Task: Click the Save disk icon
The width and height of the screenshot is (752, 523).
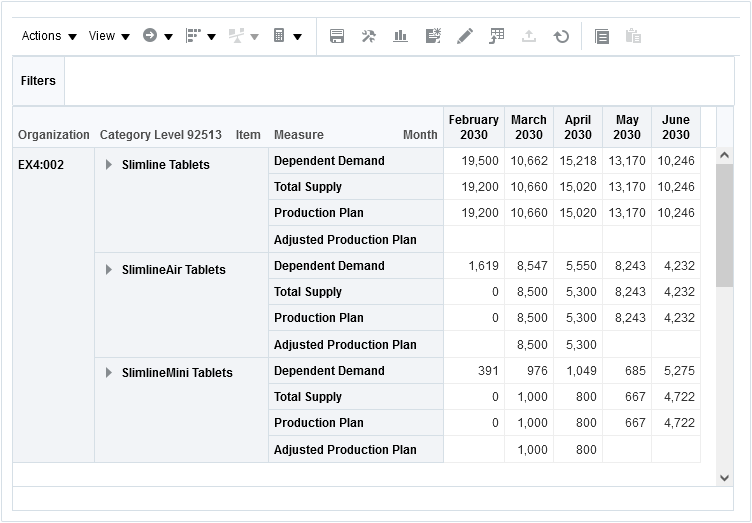Action: coord(337,36)
